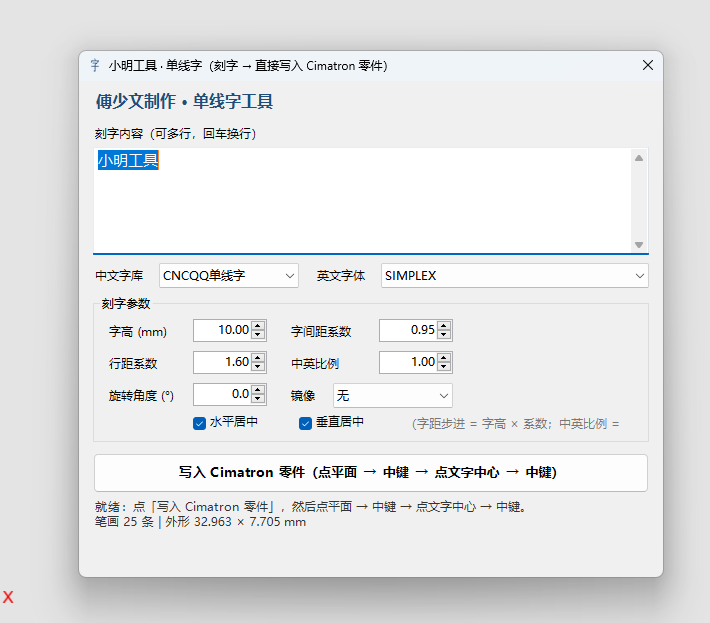The height and width of the screenshot is (623, 710).
Task: Uncheck the 垂直居中 checkbox
Action: point(305,423)
